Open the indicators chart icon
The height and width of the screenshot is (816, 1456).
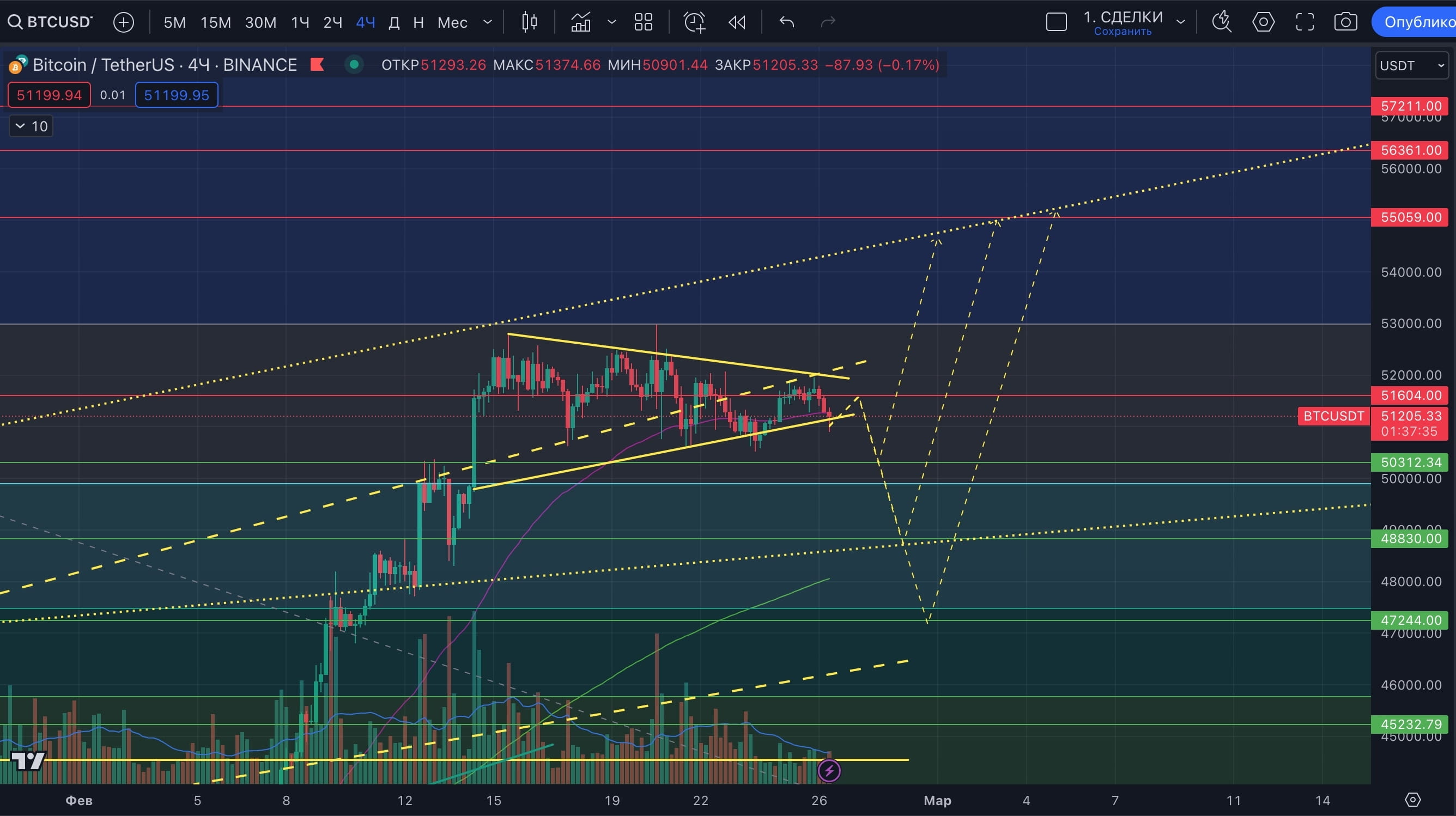pyautogui.click(x=580, y=22)
